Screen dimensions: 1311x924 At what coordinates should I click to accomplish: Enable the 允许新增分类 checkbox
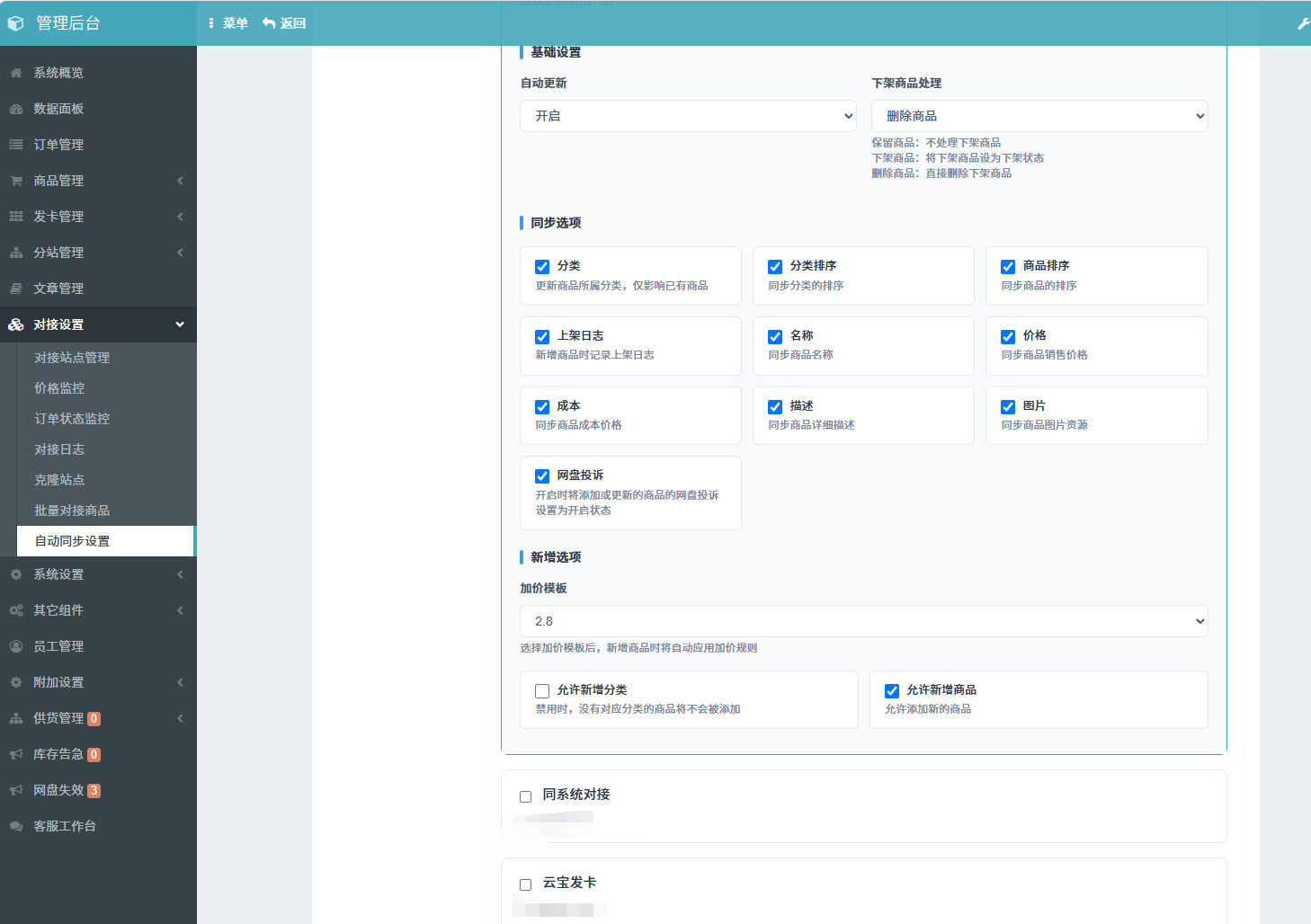pyautogui.click(x=542, y=691)
